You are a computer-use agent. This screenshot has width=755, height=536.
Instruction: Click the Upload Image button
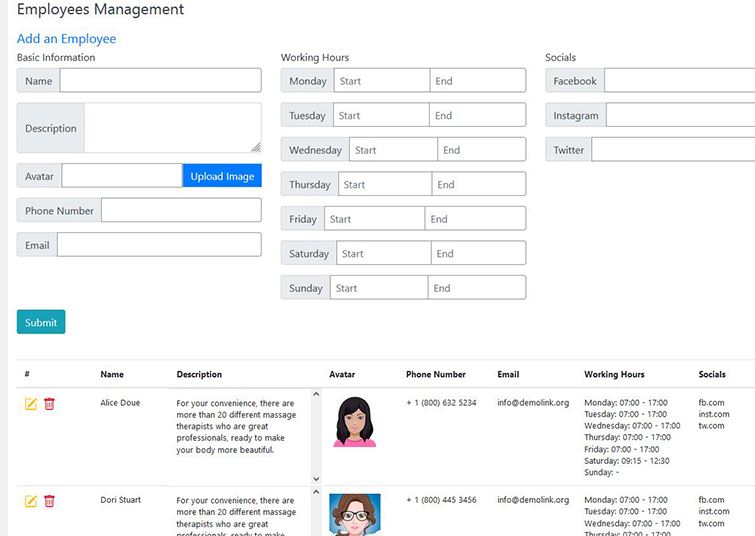[x=222, y=176]
